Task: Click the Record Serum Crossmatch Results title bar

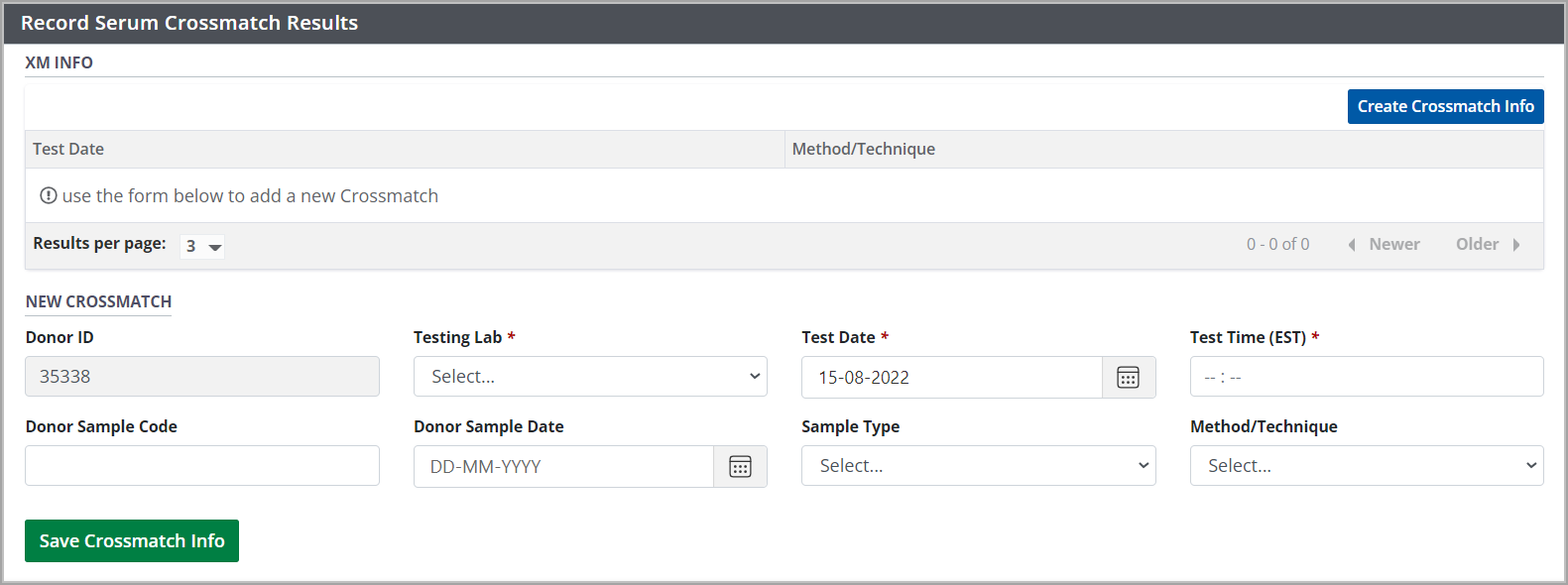Action: (189, 23)
